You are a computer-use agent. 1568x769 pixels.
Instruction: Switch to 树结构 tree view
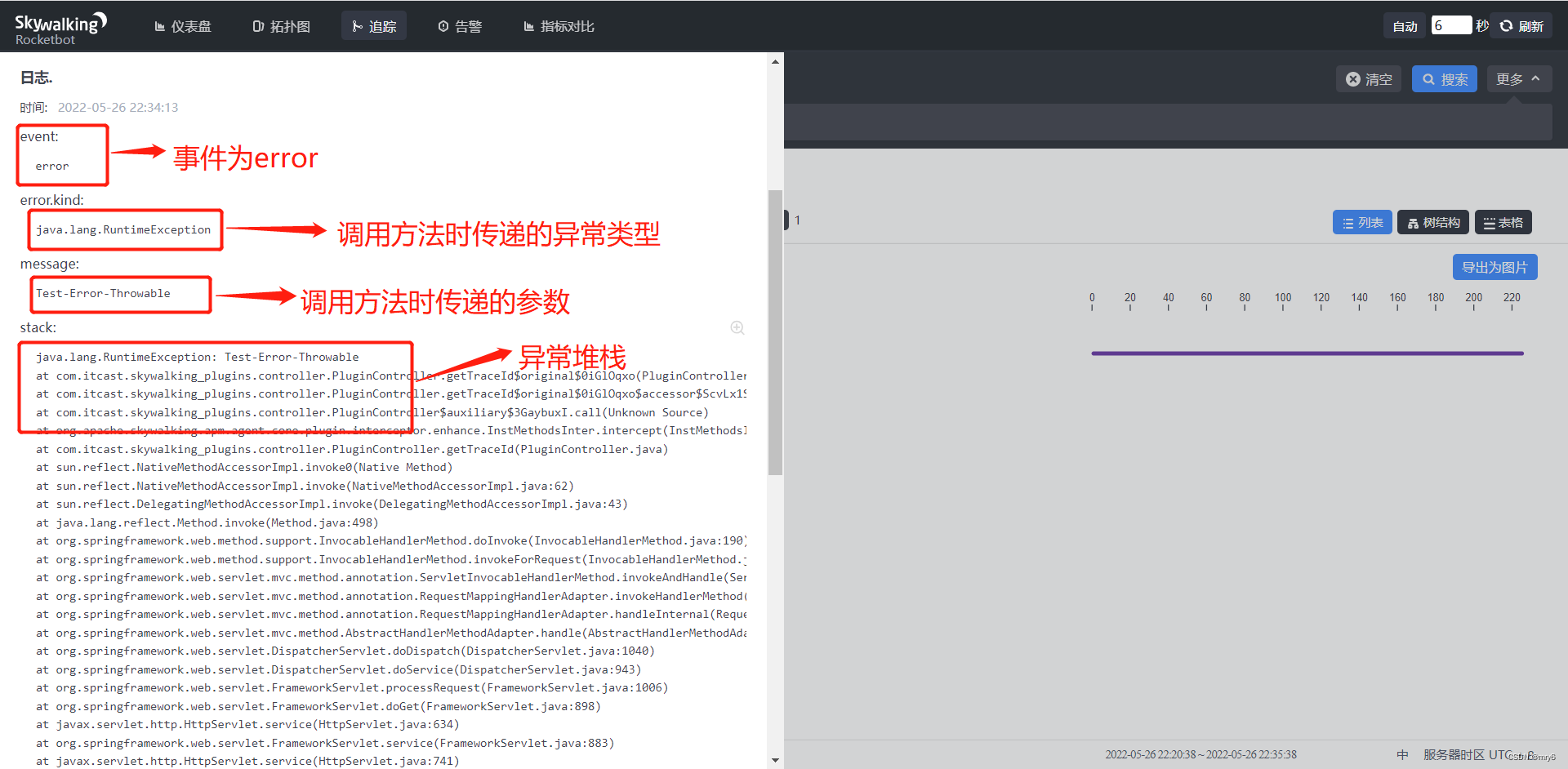tap(1433, 222)
